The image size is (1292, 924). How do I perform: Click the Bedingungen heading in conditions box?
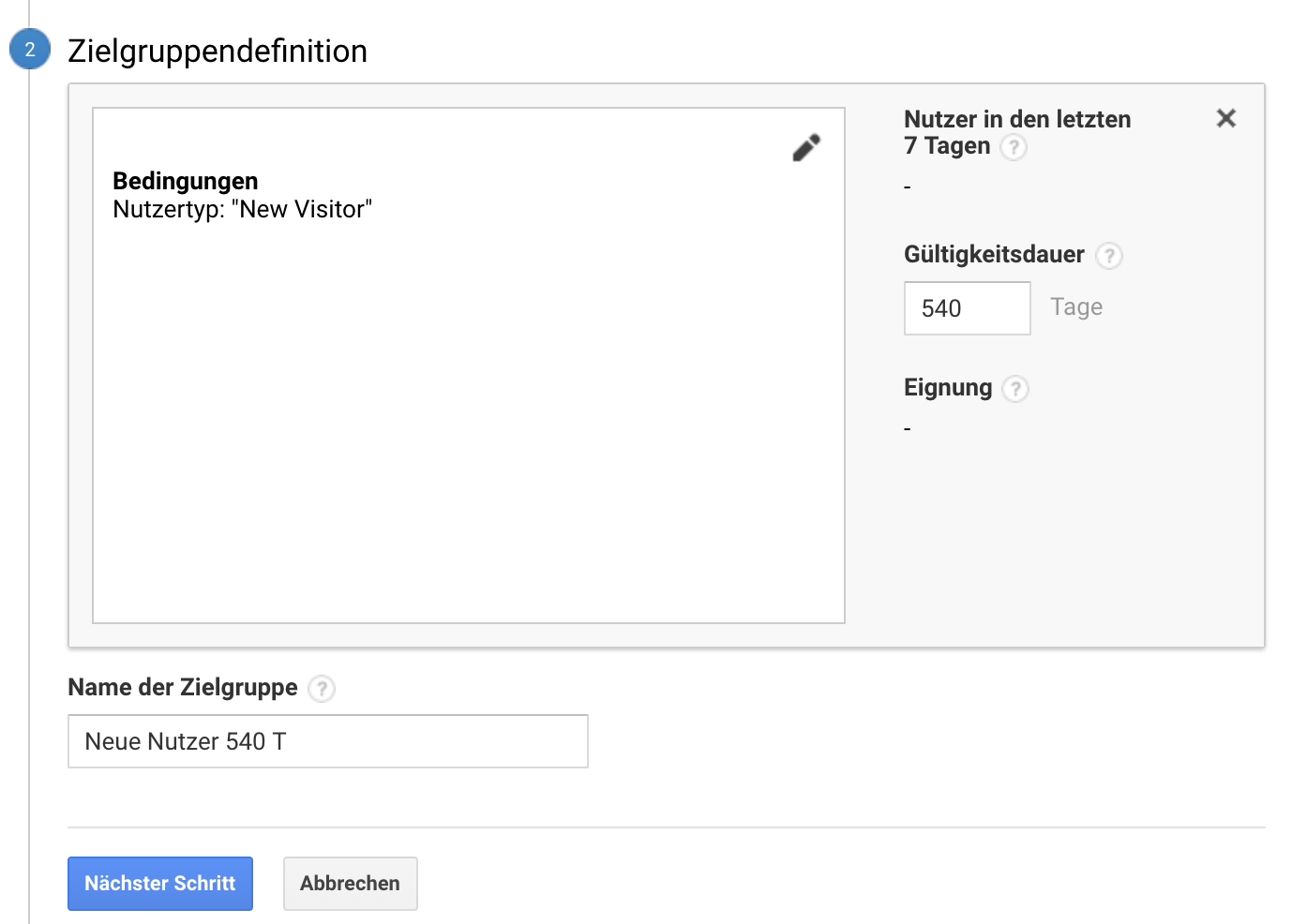coord(185,181)
